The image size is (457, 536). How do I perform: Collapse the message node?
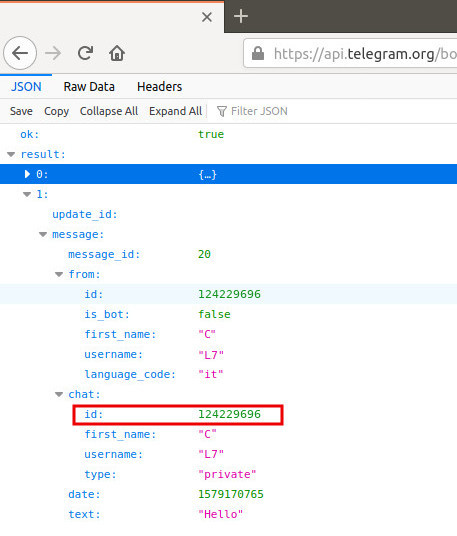click(x=43, y=234)
